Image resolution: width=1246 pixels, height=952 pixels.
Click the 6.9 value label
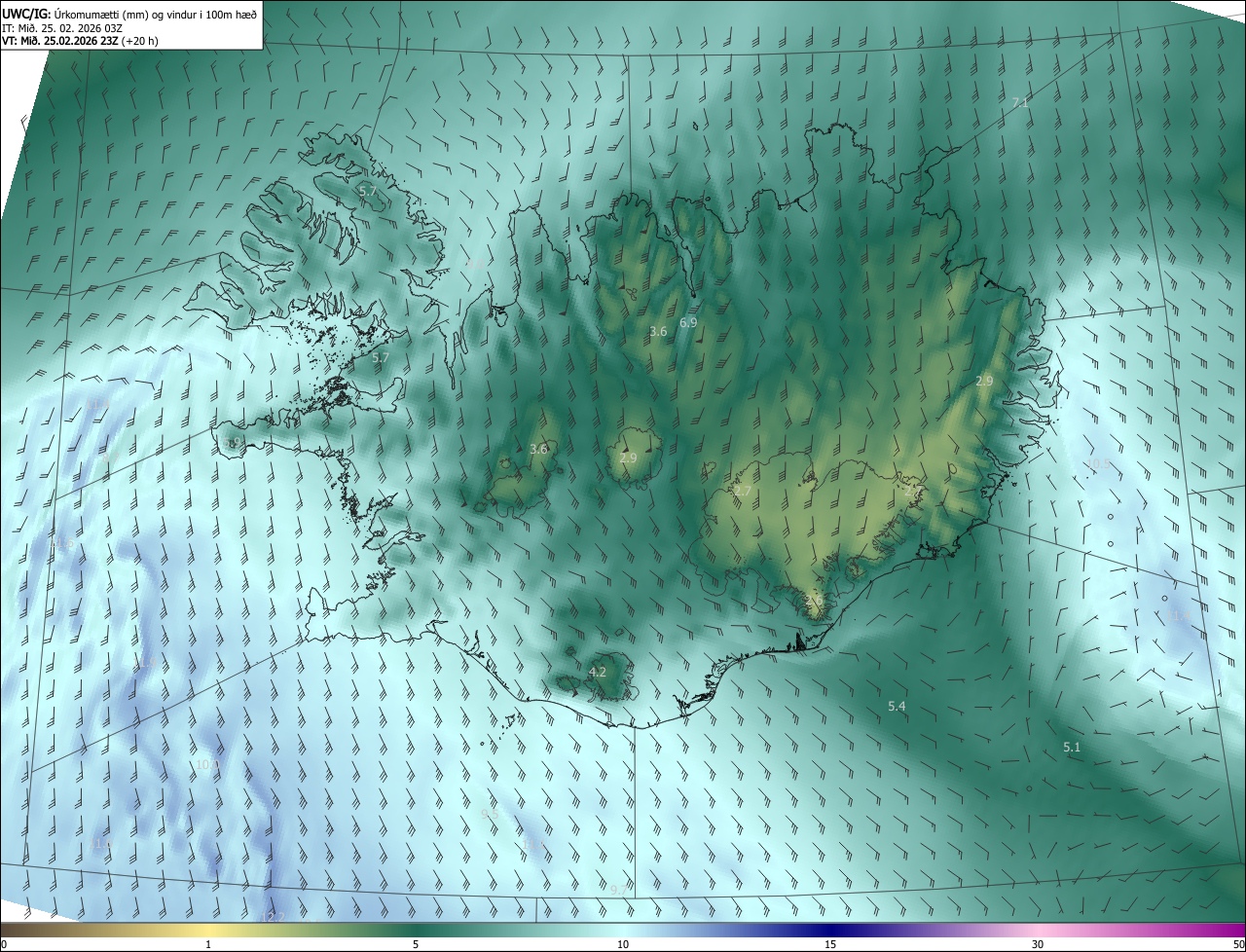point(688,322)
